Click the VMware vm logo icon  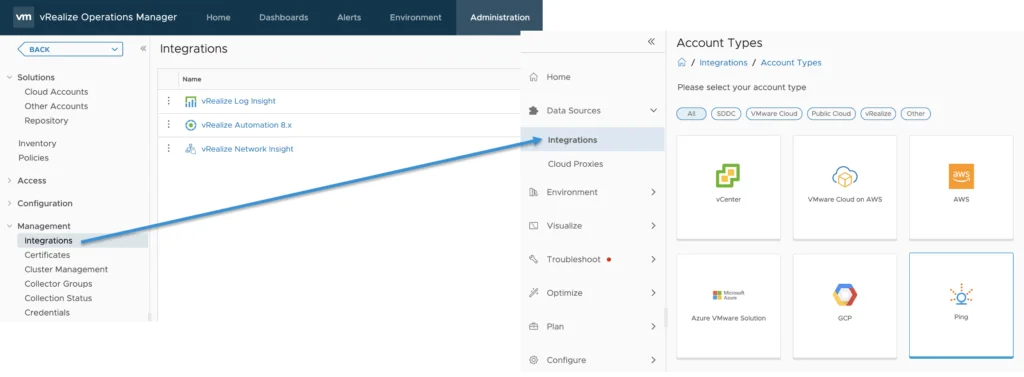pyautogui.click(x=24, y=18)
